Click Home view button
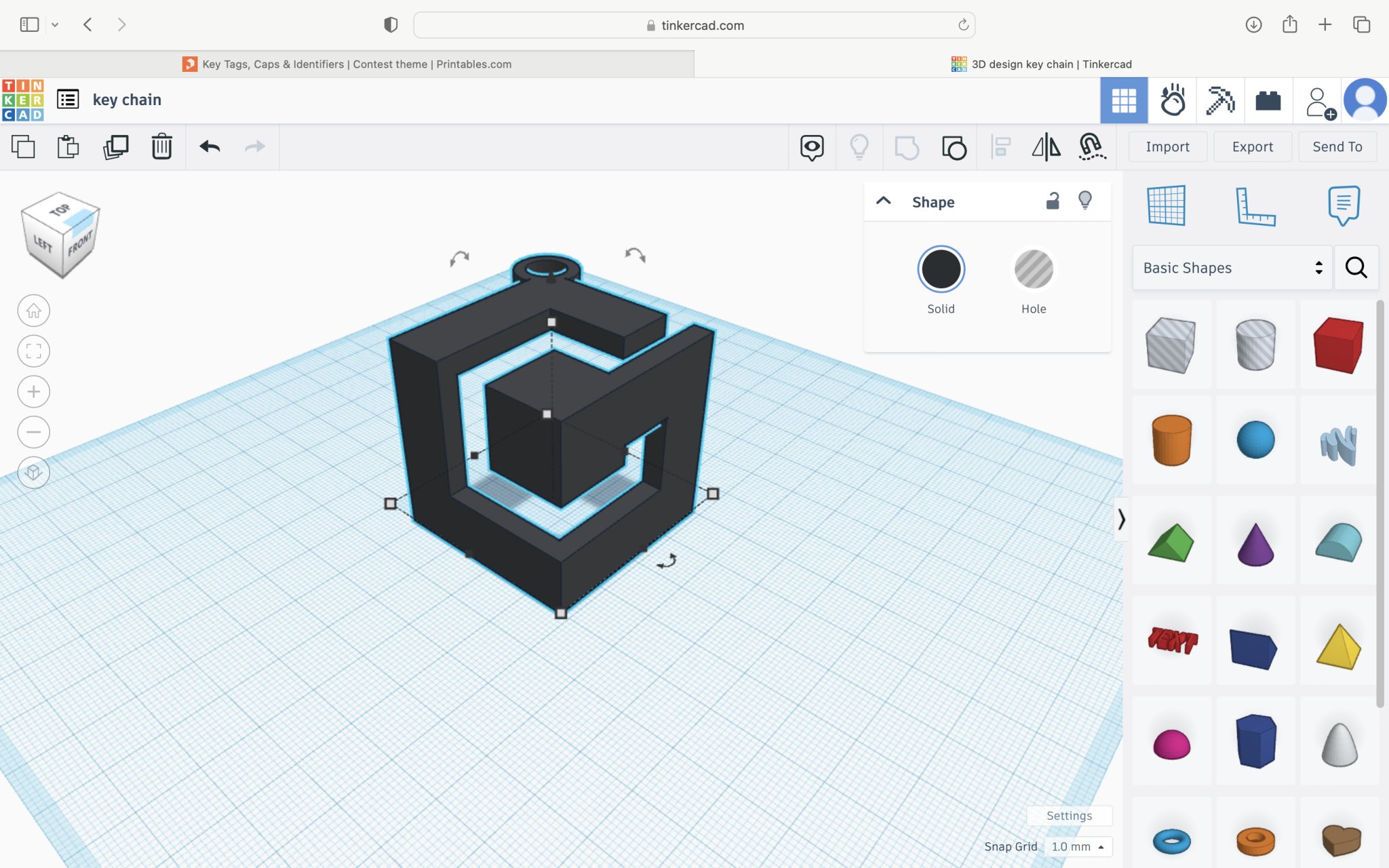The width and height of the screenshot is (1389, 868). [x=33, y=311]
